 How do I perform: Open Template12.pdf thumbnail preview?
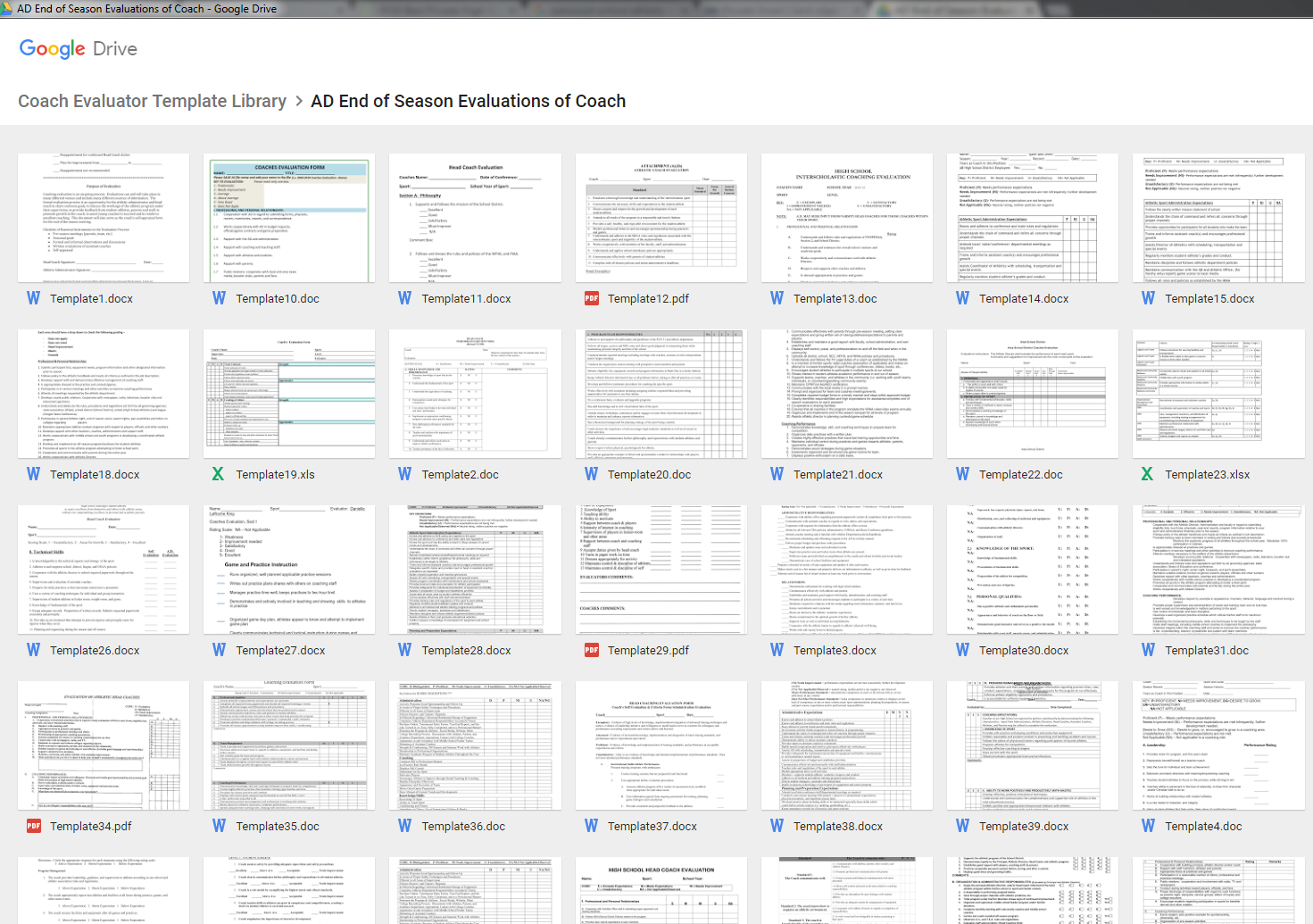[661, 218]
